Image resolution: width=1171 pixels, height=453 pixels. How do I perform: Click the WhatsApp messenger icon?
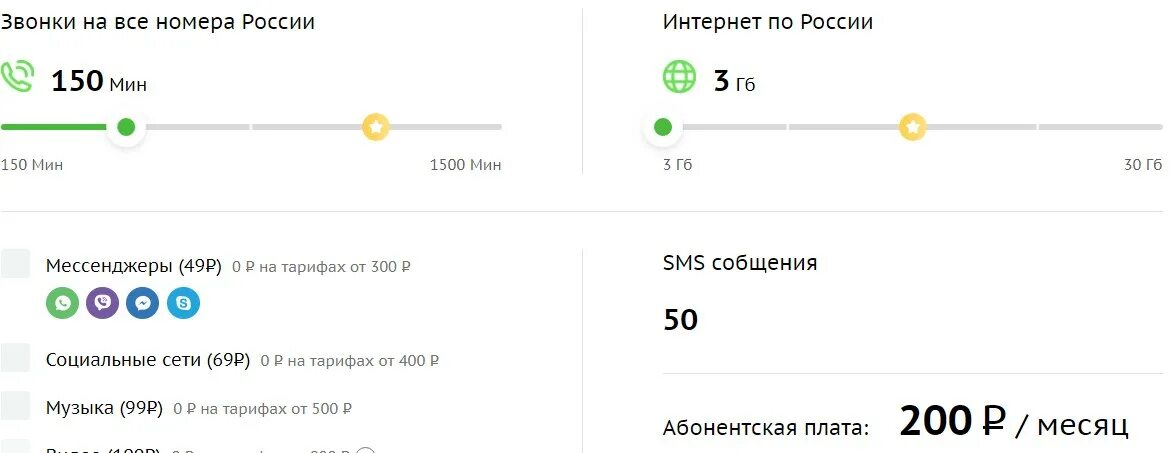[x=62, y=303]
